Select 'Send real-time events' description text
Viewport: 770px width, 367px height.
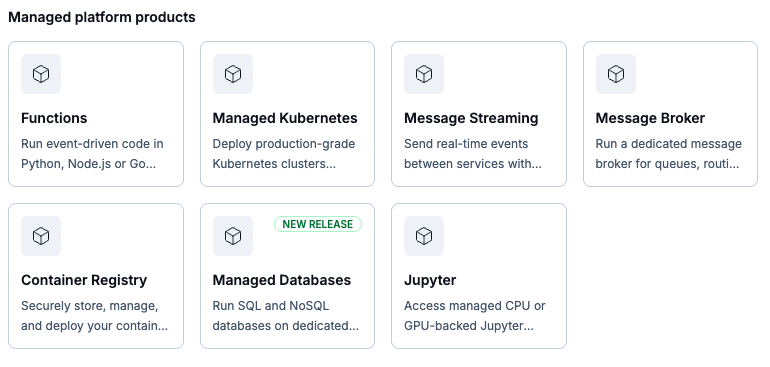[x=466, y=144]
